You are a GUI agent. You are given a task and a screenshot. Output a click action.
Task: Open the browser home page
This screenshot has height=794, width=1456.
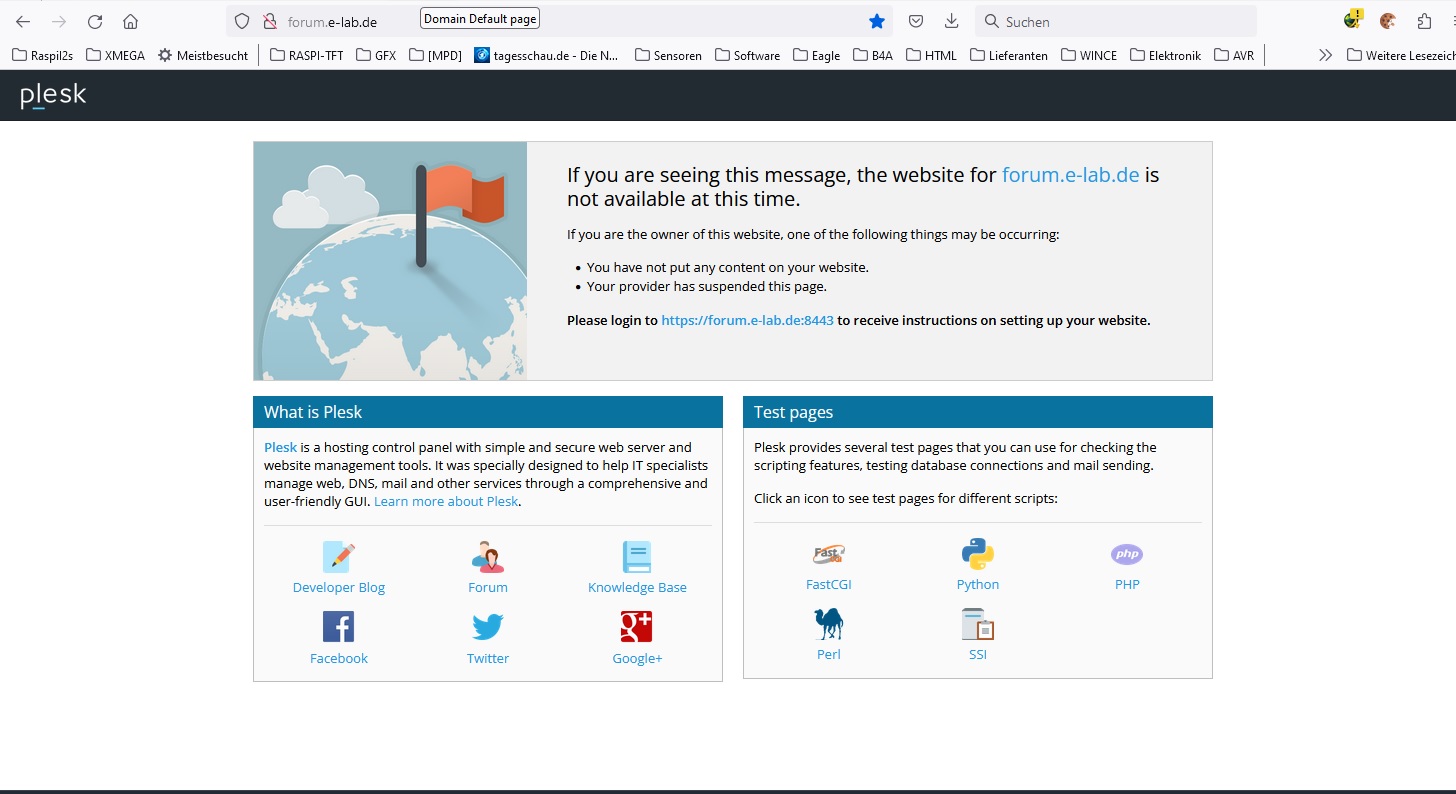(x=130, y=21)
